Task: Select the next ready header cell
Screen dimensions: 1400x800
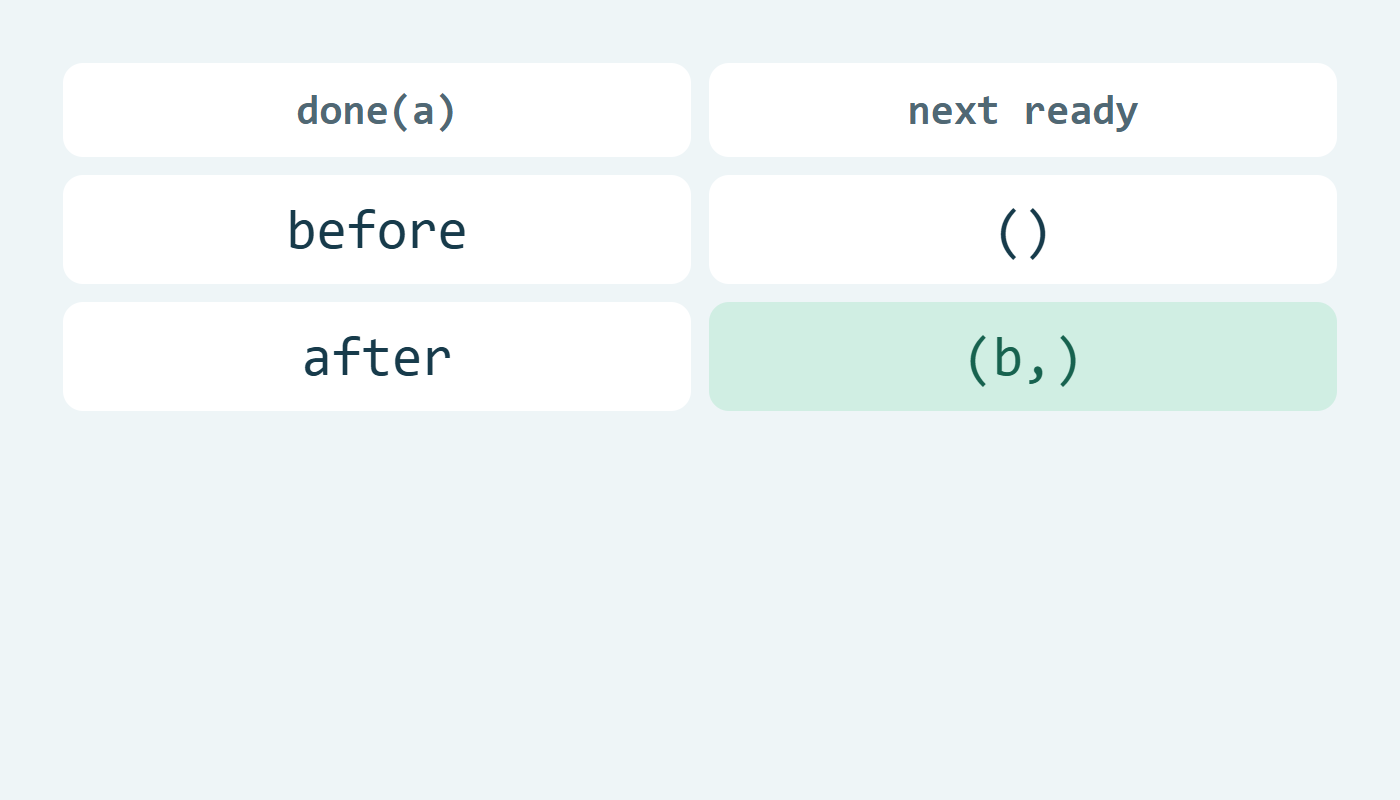Action: 1023,110
